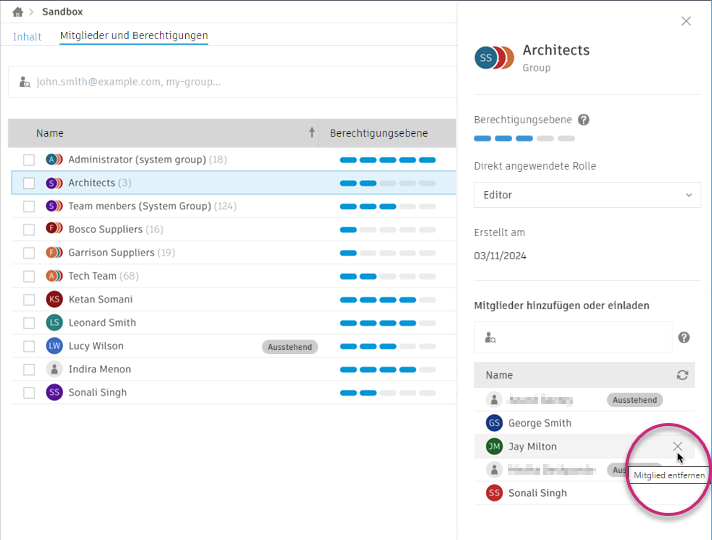The height and width of the screenshot is (540, 712).
Task: Click the Berechtigungsebene help icon
Action: pos(584,120)
